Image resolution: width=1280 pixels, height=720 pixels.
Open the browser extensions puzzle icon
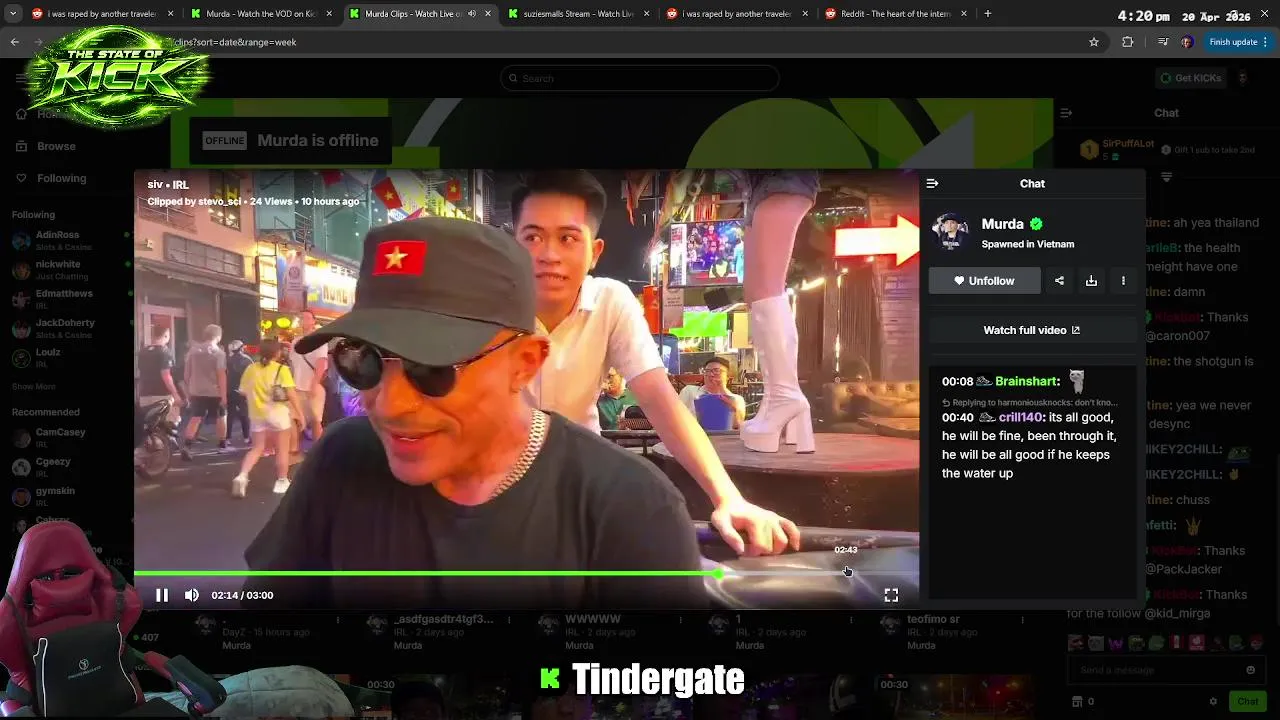coord(1128,42)
